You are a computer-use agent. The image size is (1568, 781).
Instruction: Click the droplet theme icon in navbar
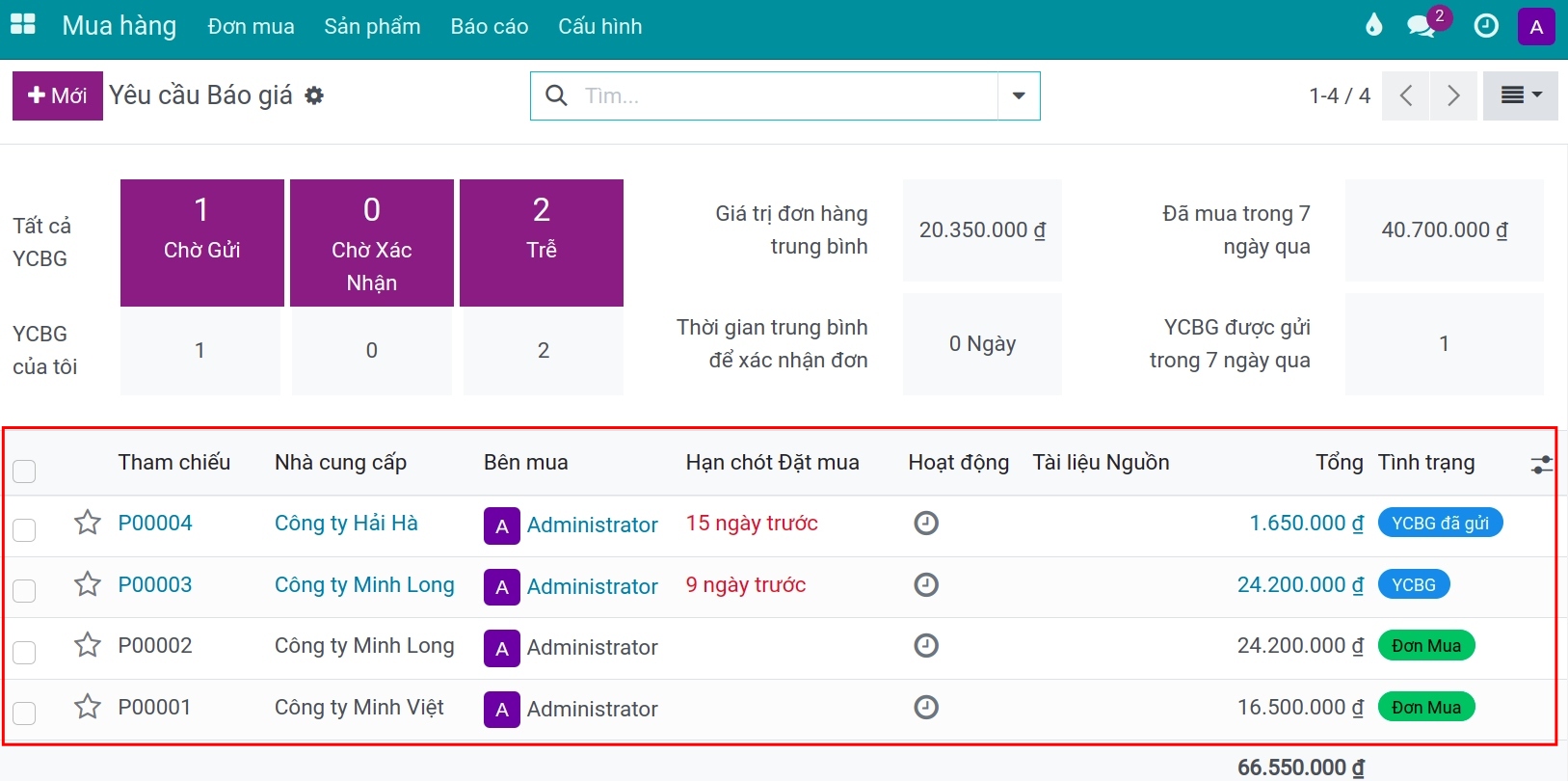click(x=1373, y=25)
